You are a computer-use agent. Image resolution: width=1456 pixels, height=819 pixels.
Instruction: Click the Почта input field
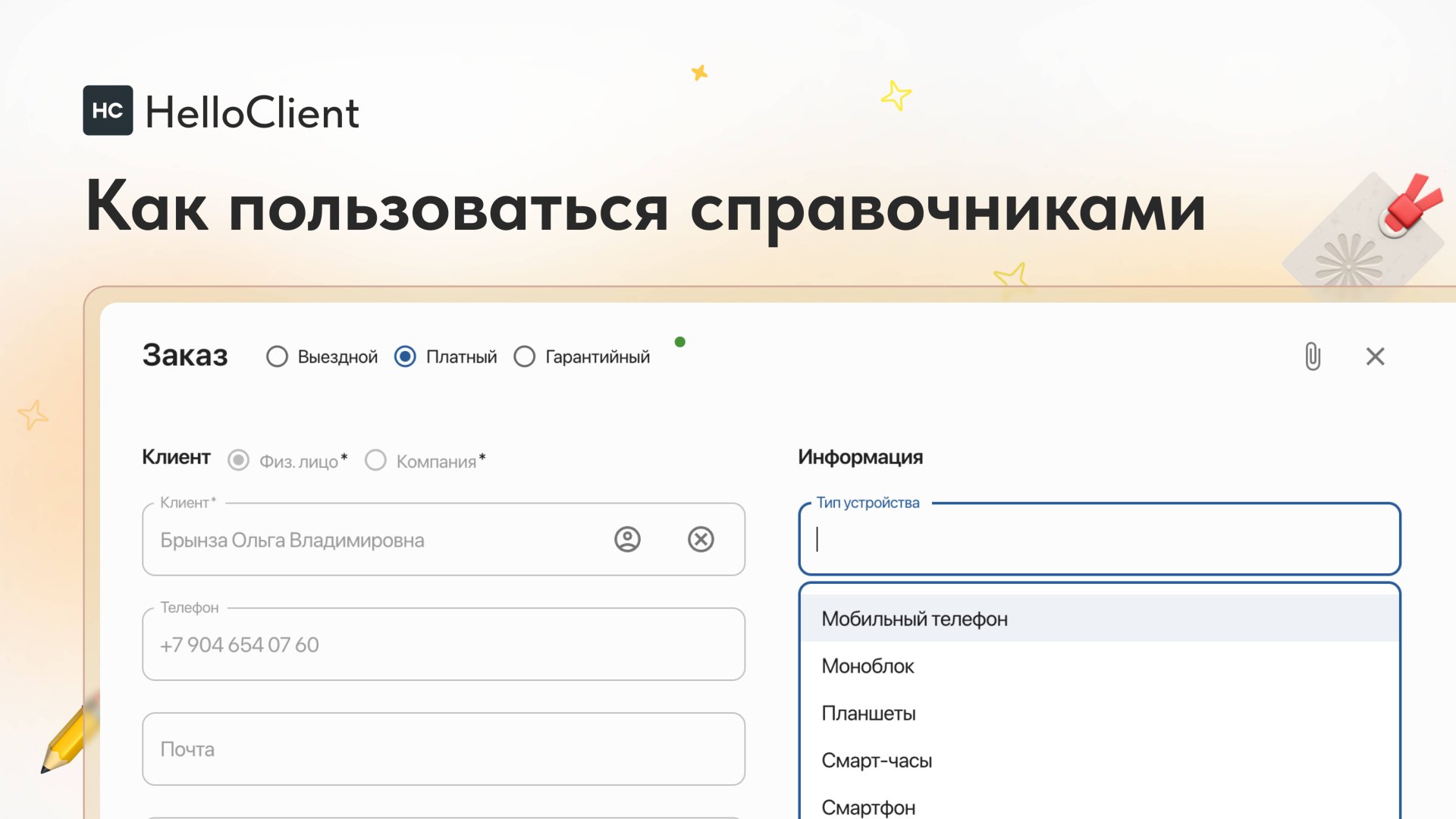coord(443,749)
